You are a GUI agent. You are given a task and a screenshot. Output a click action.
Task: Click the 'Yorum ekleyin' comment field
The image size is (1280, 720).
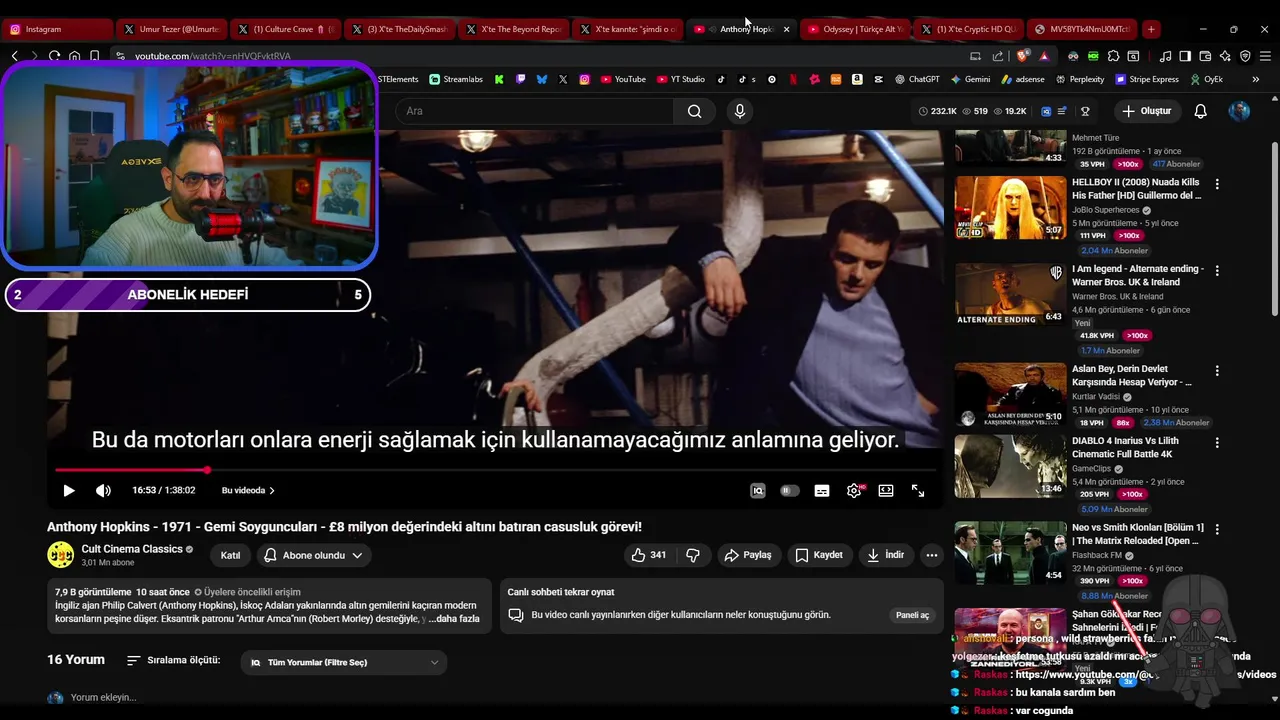(103, 697)
